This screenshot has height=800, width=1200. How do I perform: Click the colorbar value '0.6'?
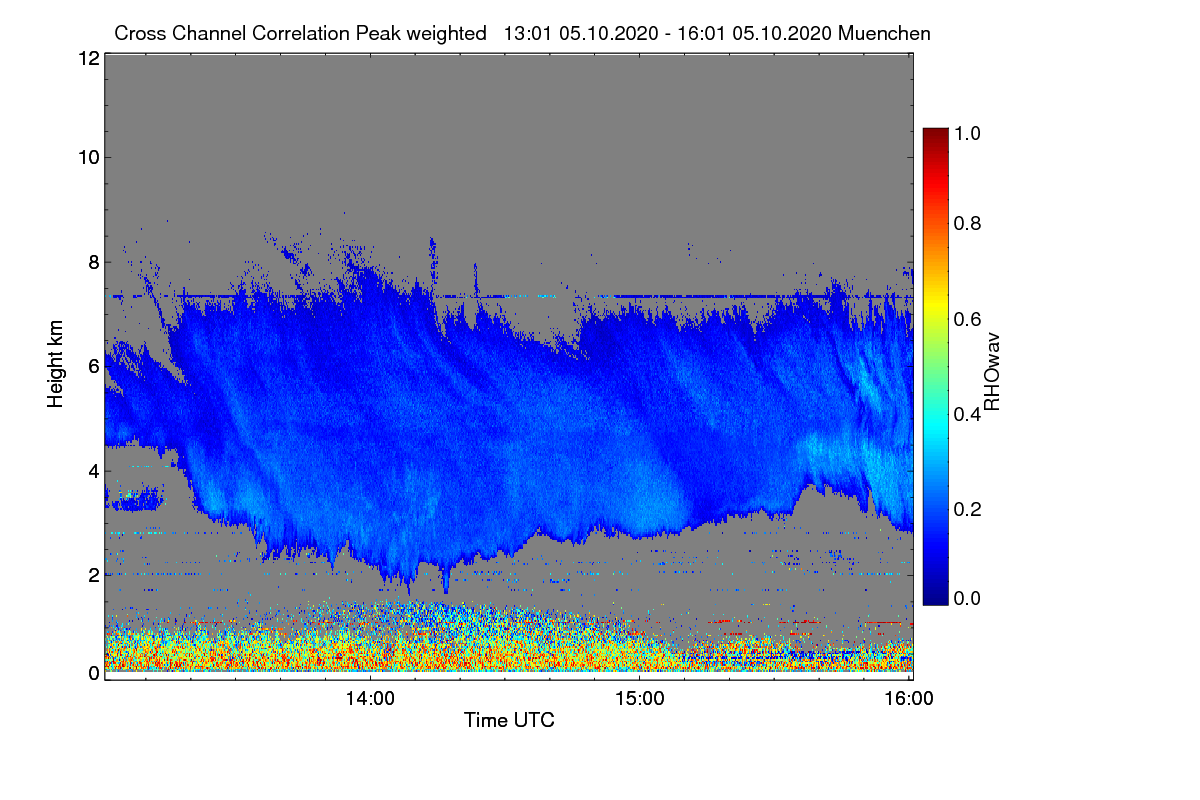pos(969,319)
